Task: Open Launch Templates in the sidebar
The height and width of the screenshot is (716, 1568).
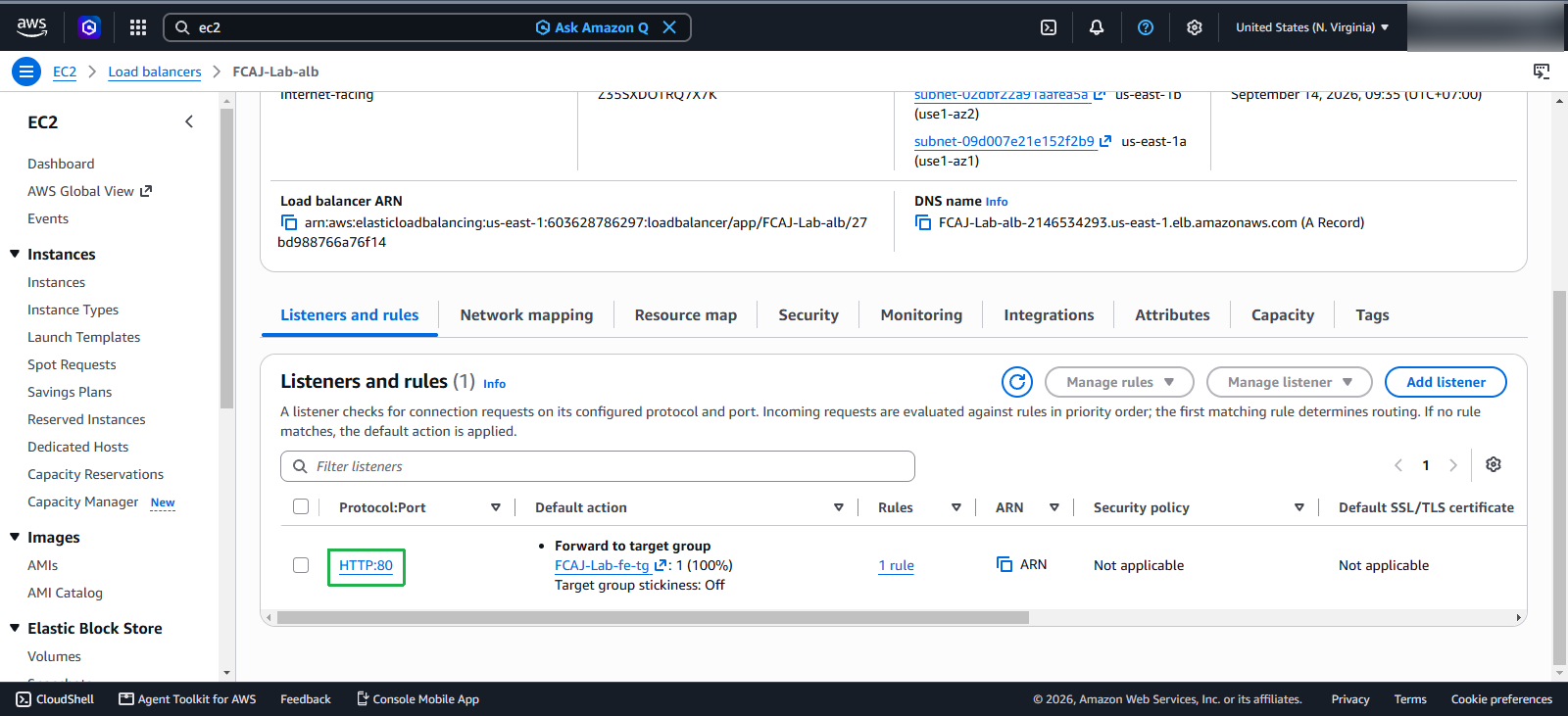Action: point(83,337)
